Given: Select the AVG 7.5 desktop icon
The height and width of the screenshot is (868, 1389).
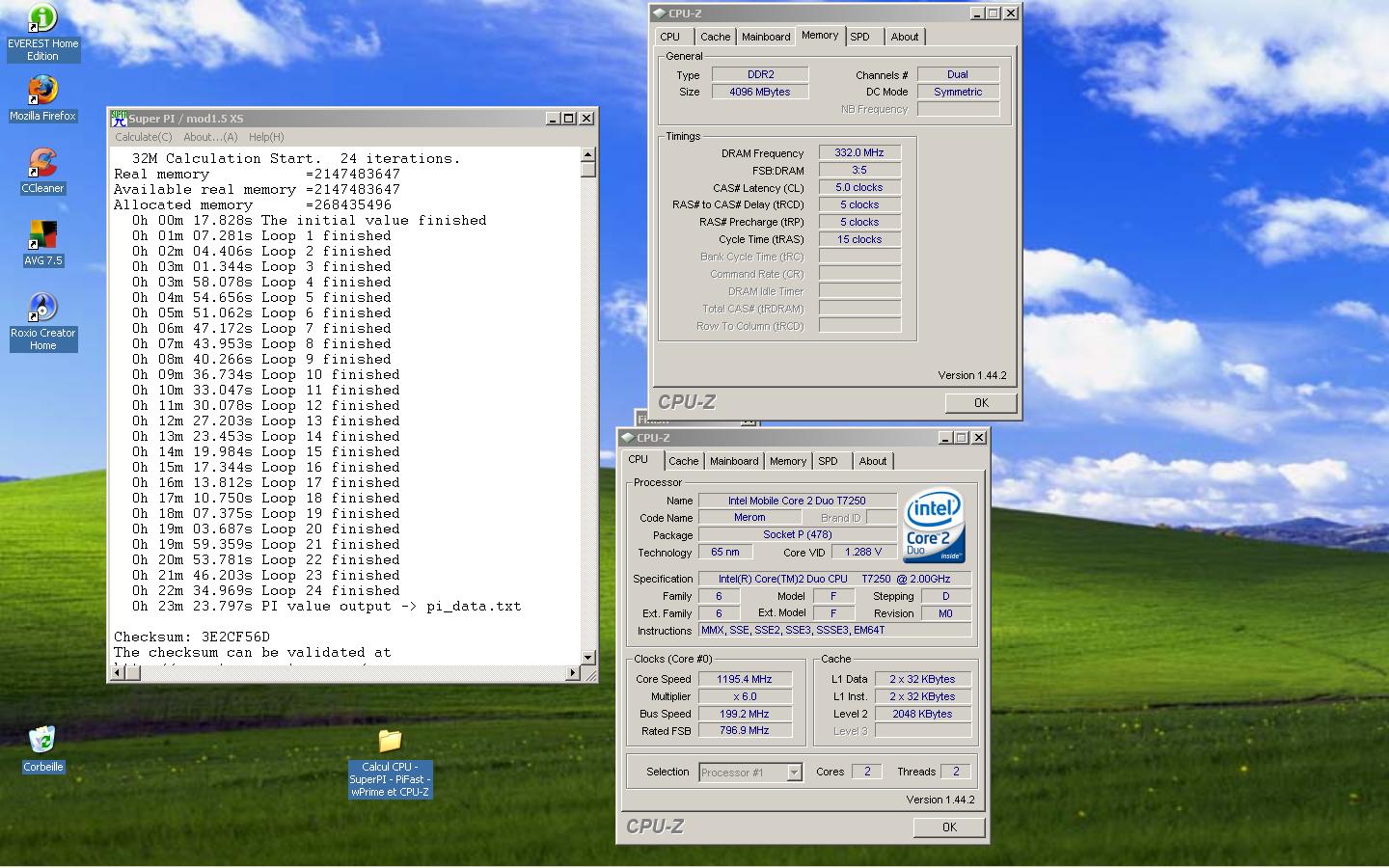Looking at the screenshot, I should pos(42,243).
